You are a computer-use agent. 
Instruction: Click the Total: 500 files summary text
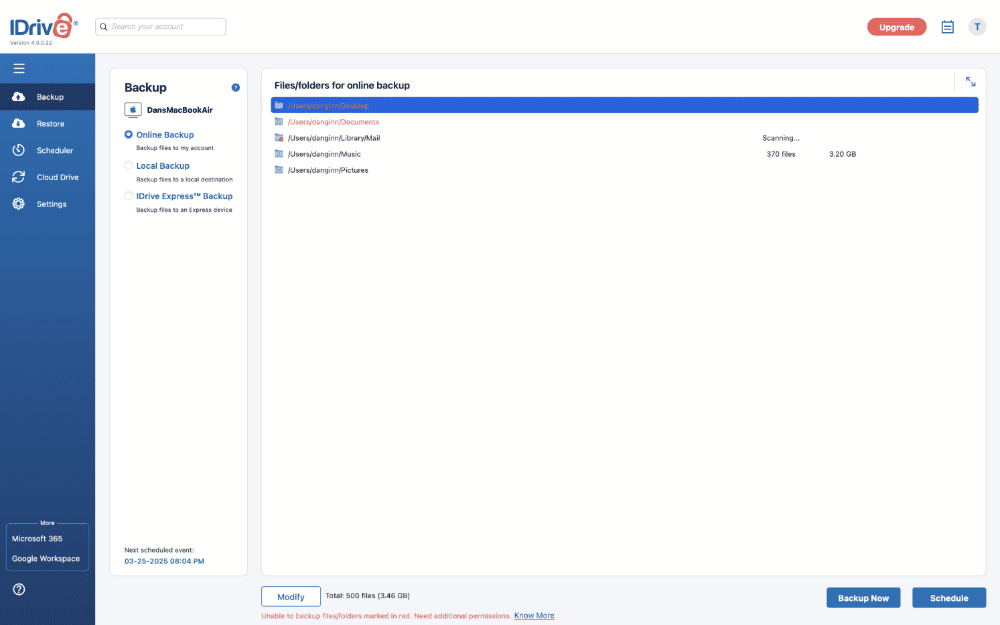[x=368, y=596]
